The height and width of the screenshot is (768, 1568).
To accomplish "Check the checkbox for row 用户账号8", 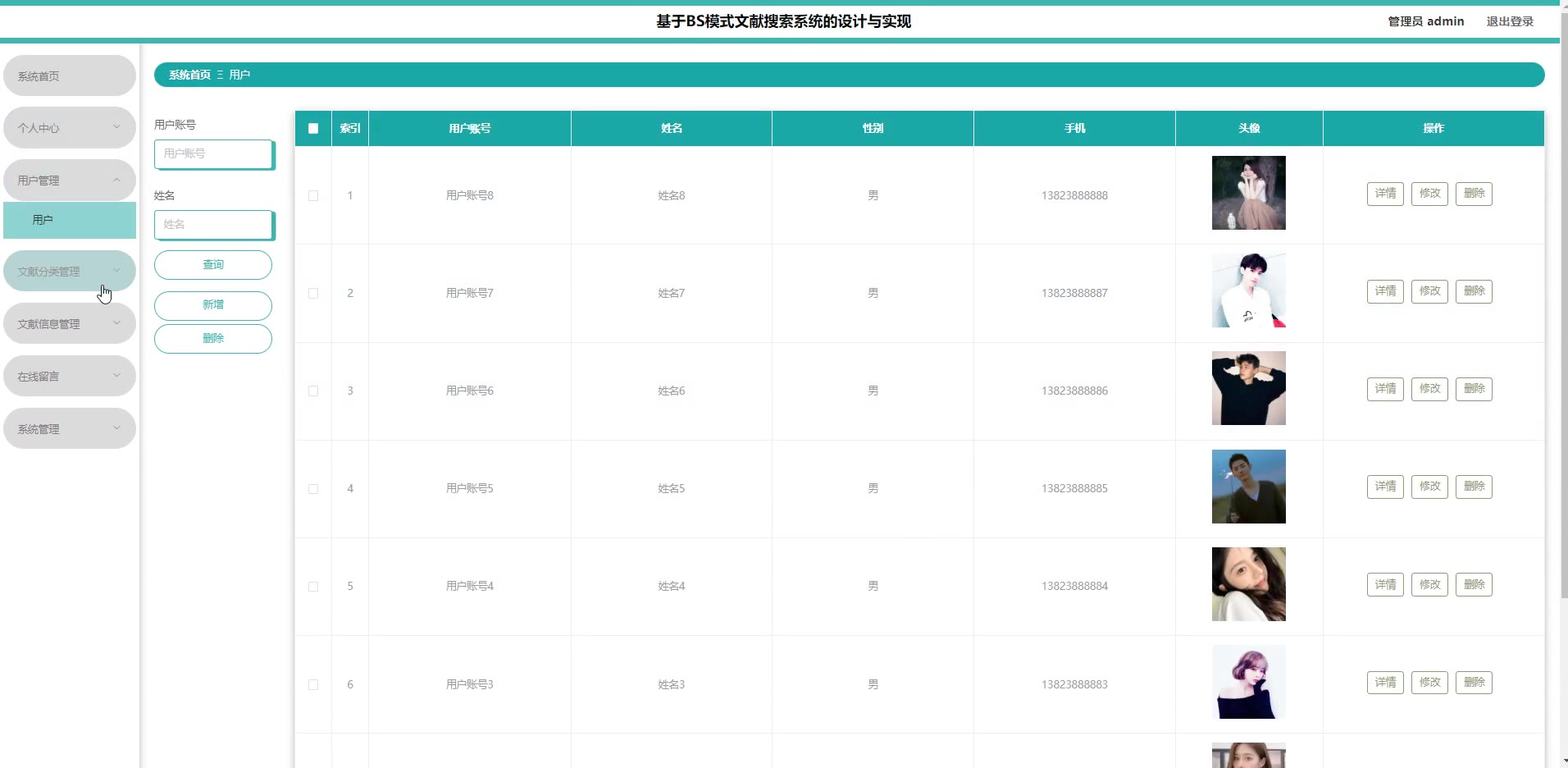I will tap(313, 195).
